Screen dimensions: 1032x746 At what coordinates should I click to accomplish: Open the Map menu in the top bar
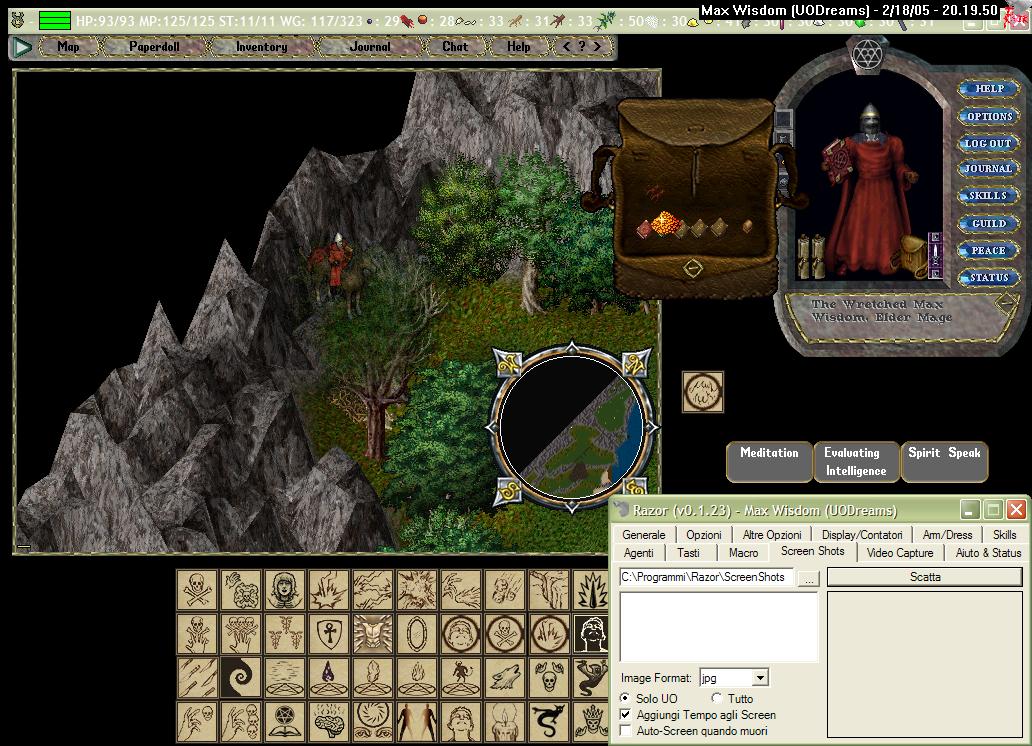68,46
